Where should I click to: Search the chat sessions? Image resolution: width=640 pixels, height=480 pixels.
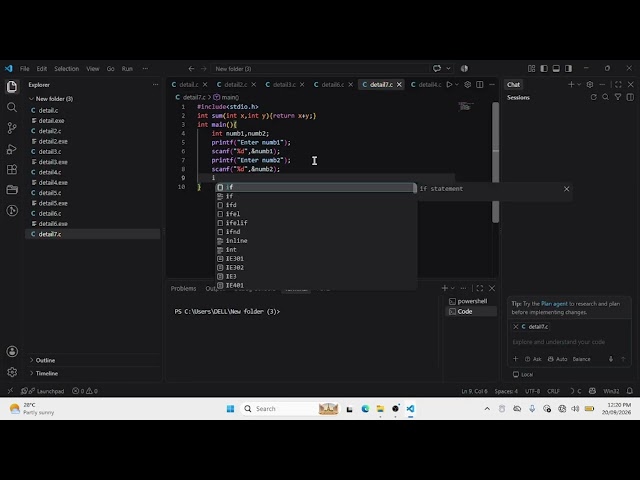point(606,97)
